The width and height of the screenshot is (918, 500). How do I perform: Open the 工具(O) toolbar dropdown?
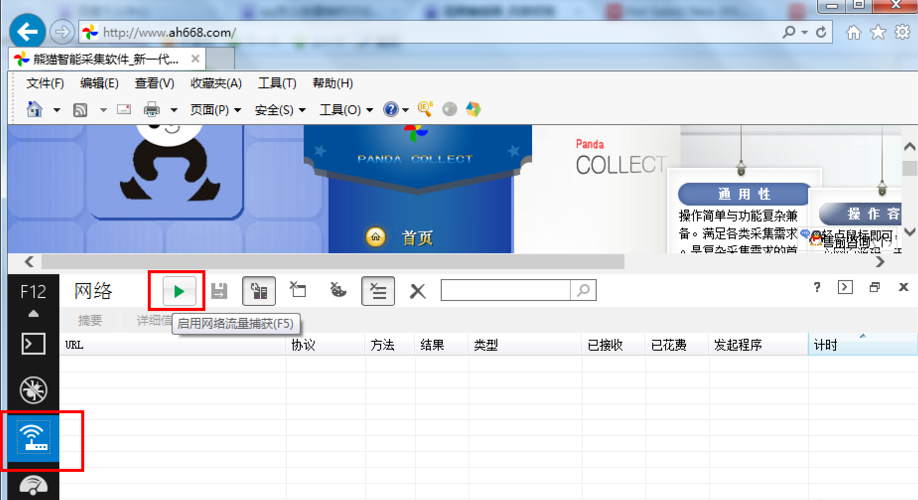[x=346, y=110]
